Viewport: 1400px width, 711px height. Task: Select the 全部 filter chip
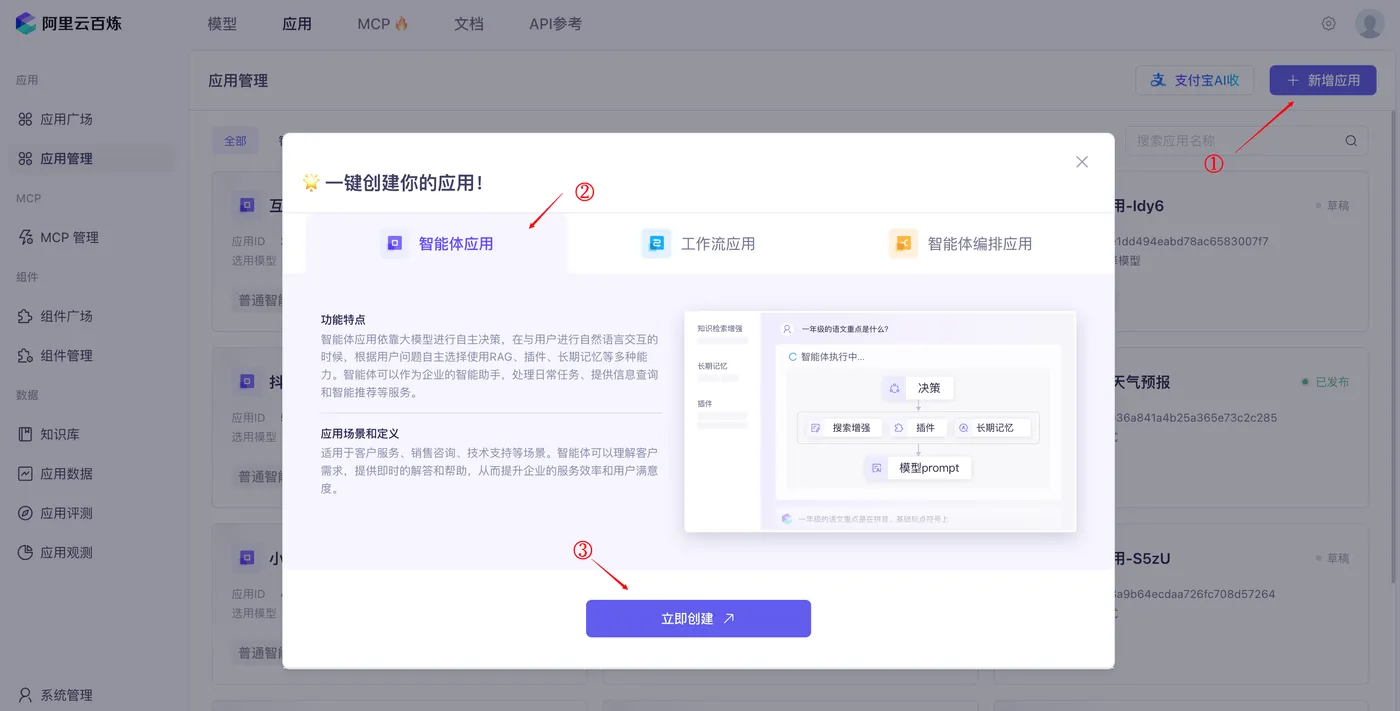[x=235, y=141]
